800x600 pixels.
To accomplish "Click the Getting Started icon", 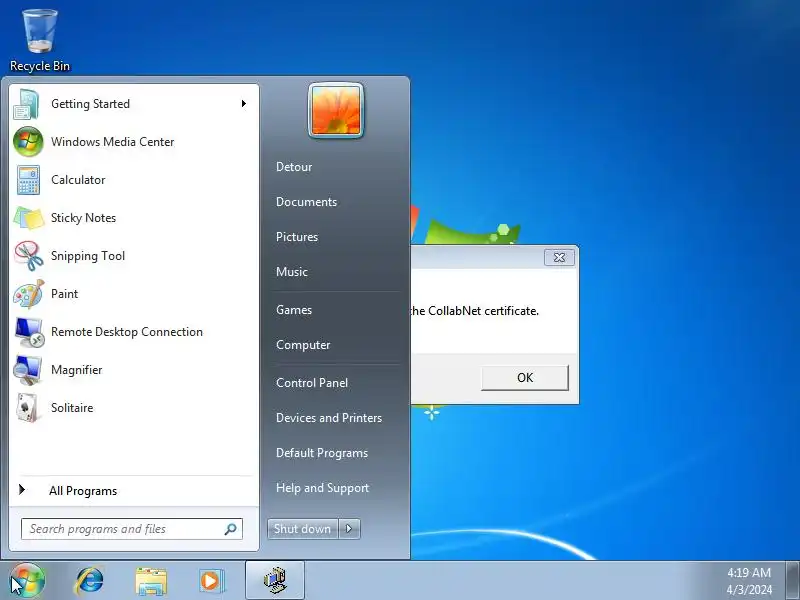I will pos(28,104).
